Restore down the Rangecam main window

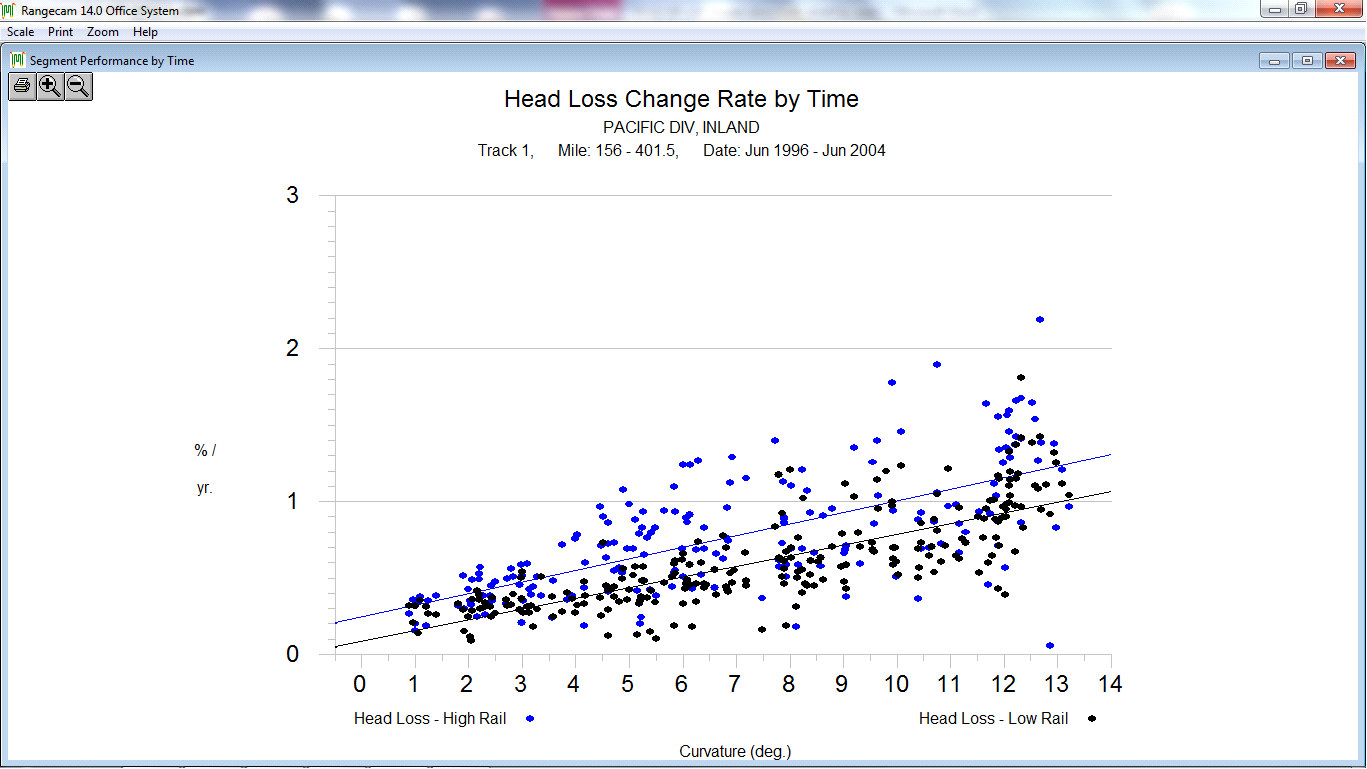click(1300, 9)
